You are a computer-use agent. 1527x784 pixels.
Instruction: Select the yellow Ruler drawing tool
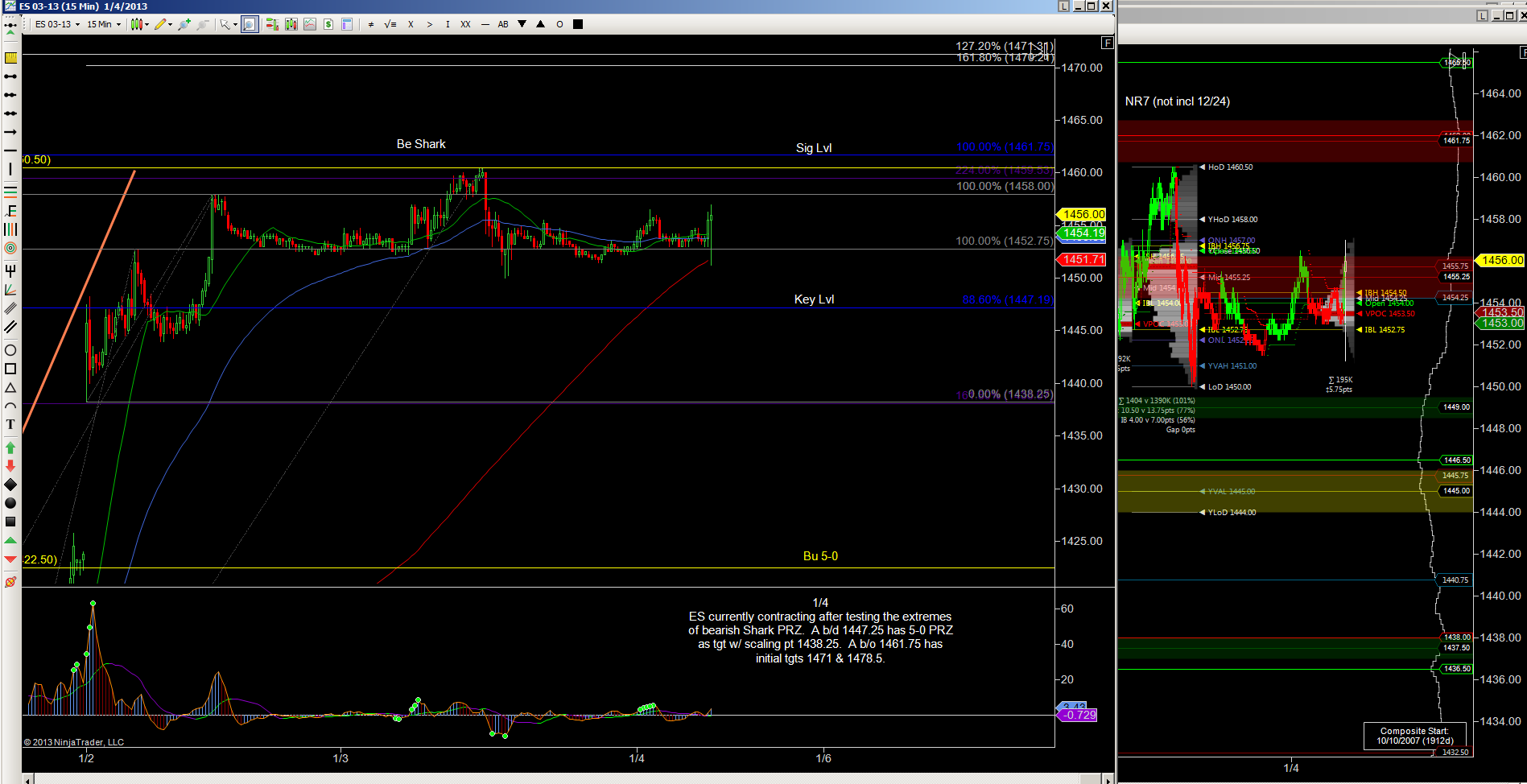10,58
